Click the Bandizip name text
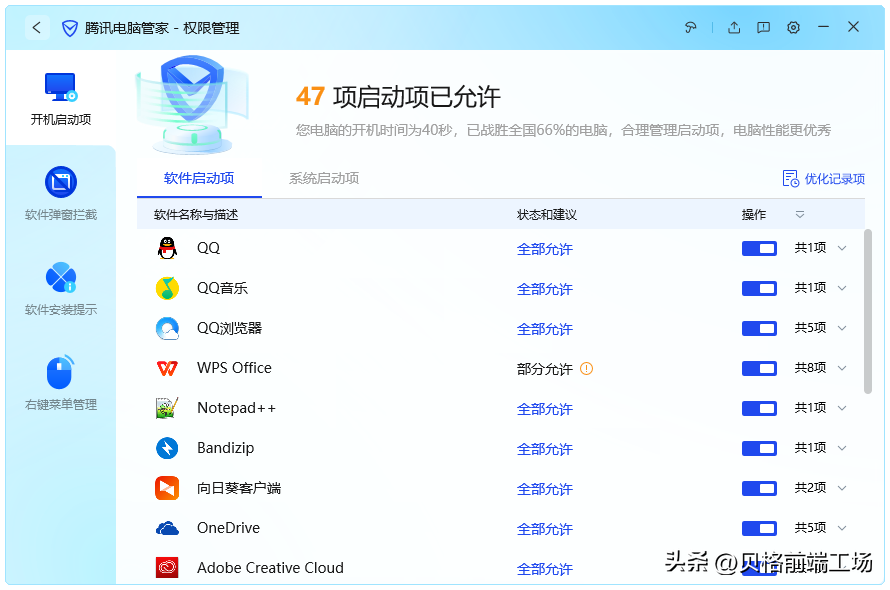 click(x=225, y=448)
